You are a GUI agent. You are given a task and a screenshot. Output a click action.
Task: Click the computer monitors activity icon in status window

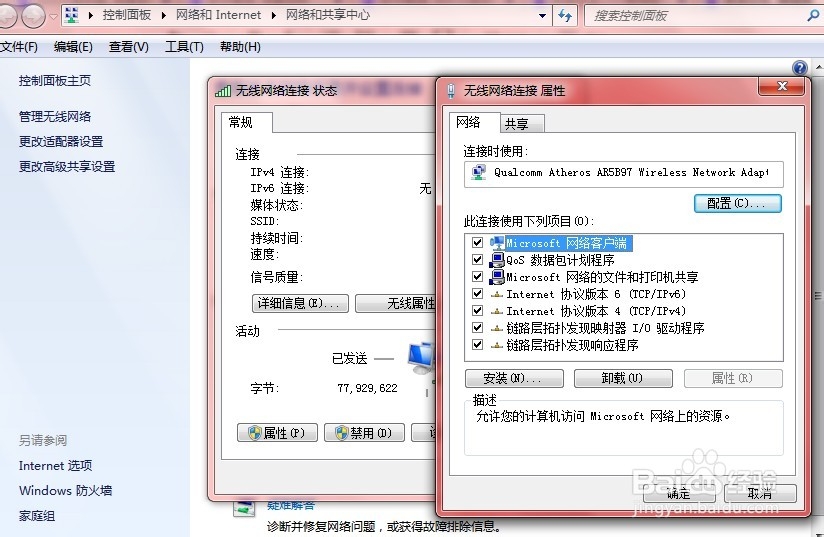pos(421,357)
